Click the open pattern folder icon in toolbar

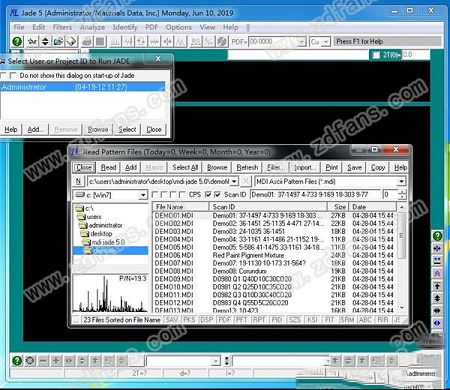click(58, 42)
